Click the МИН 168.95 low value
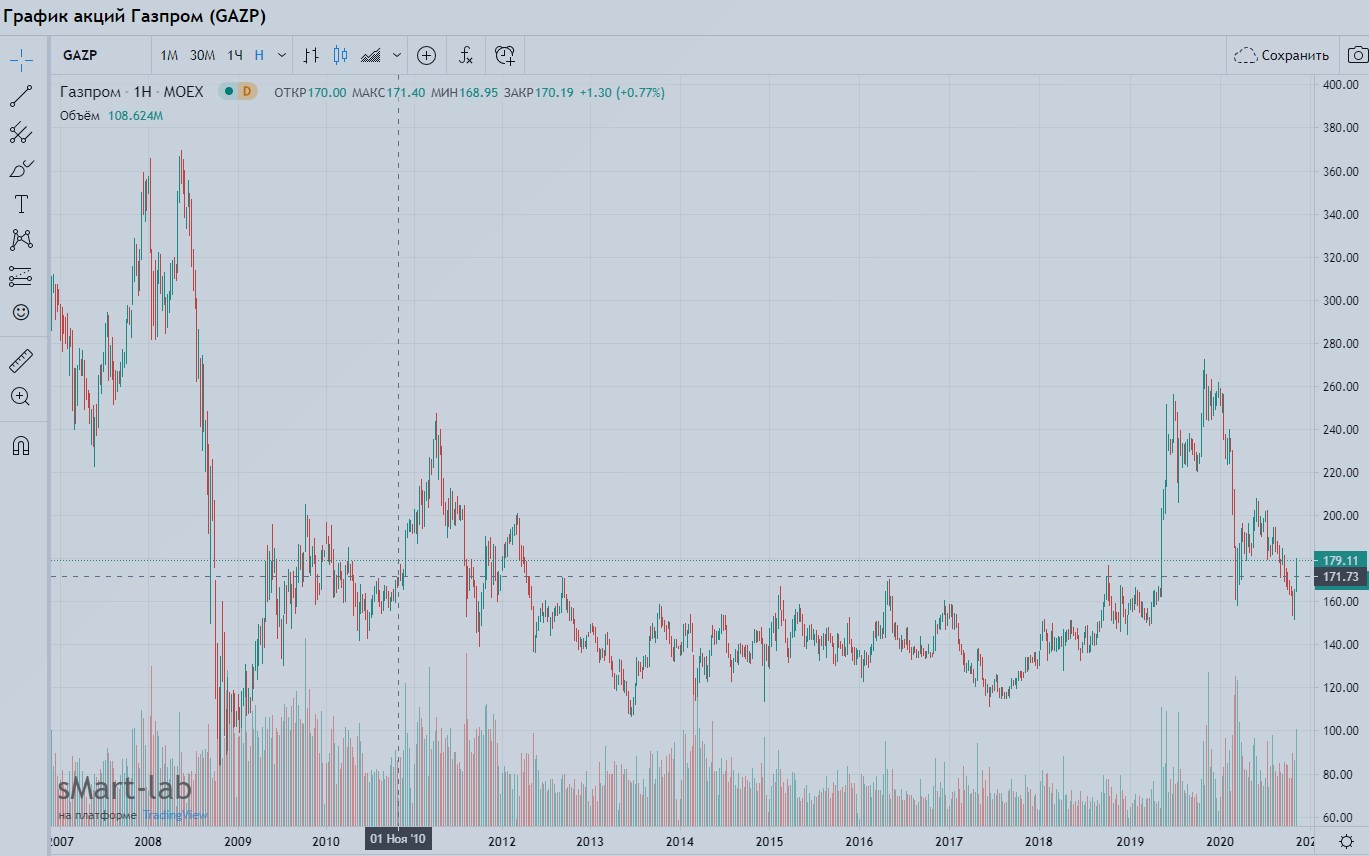This screenshot has width=1369, height=856. (464, 92)
